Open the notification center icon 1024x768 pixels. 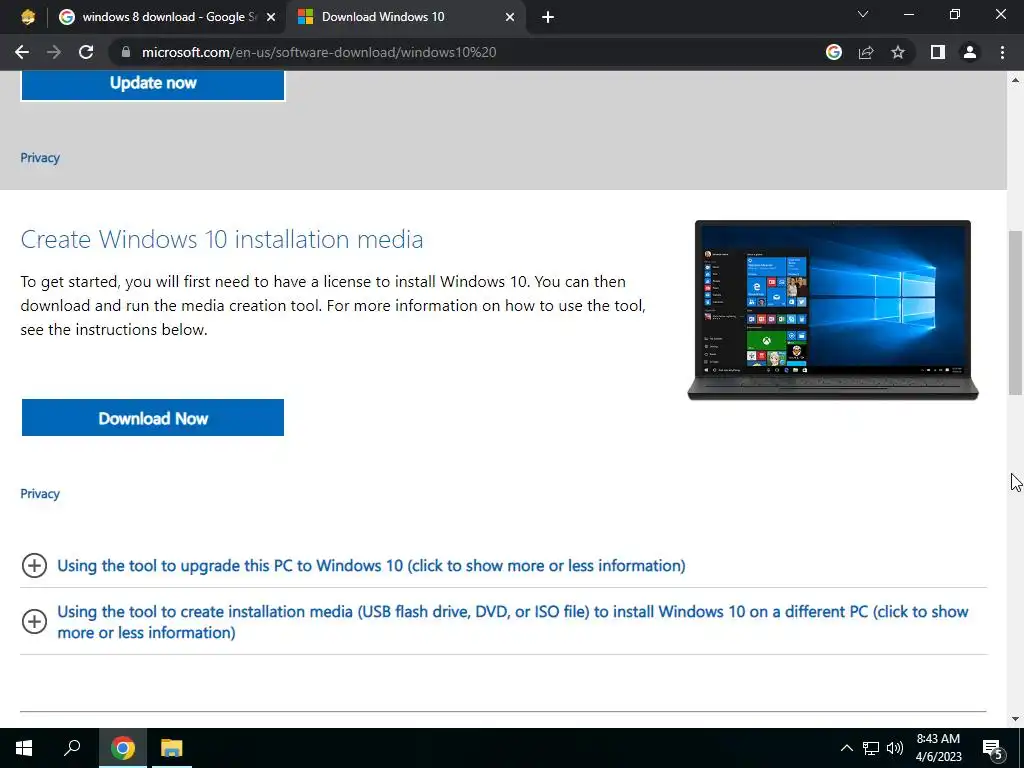993,748
